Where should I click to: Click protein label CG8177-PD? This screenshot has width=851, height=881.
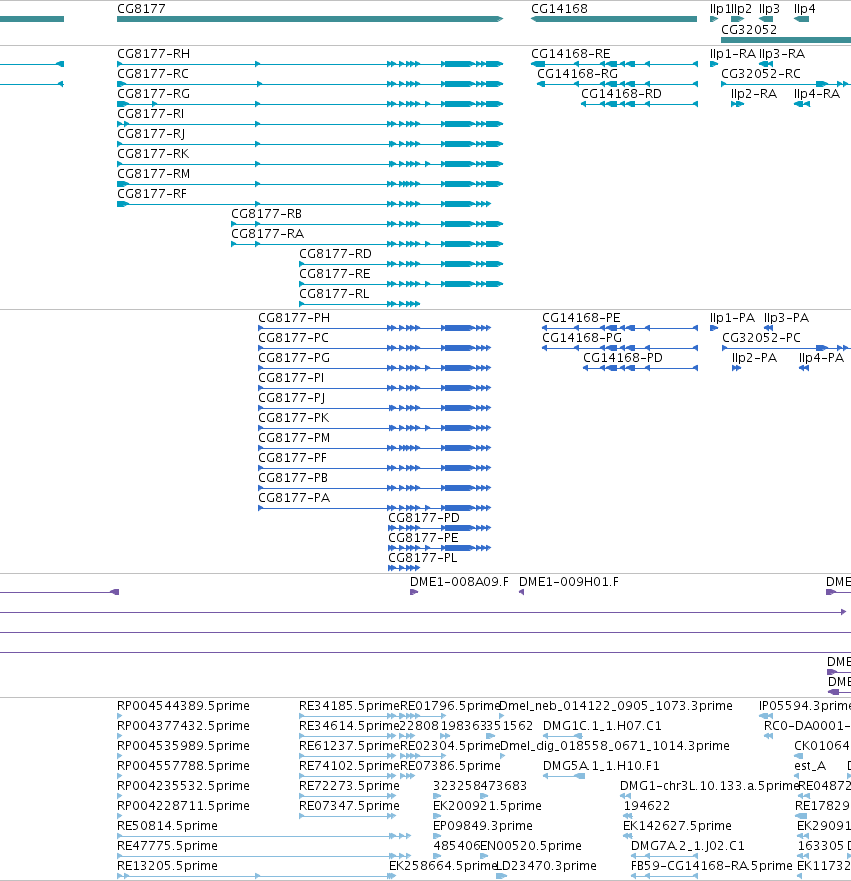424,518
